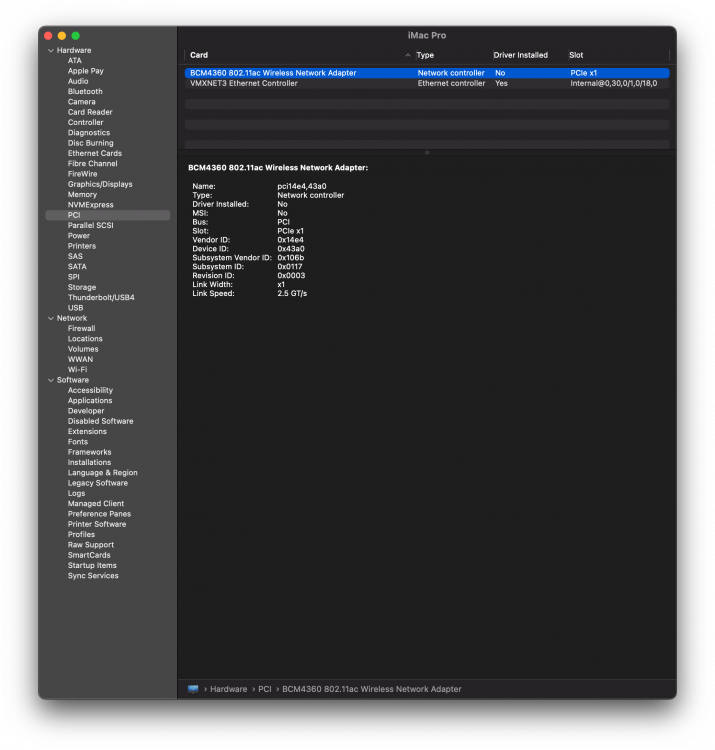715x750 pixels.
Task: Open the Extensions section
Action: pos(87,431)
